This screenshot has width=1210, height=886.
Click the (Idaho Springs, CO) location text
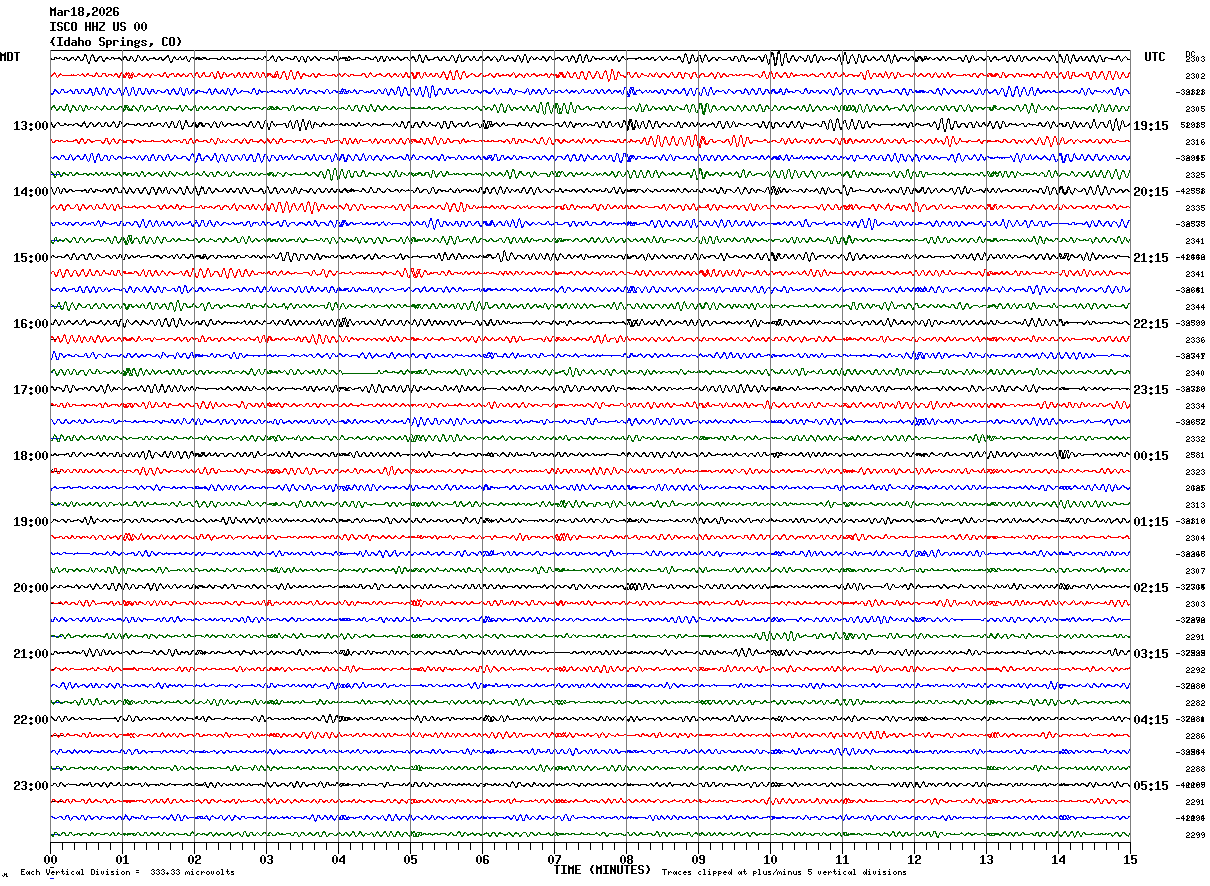[x=116, y=42]
